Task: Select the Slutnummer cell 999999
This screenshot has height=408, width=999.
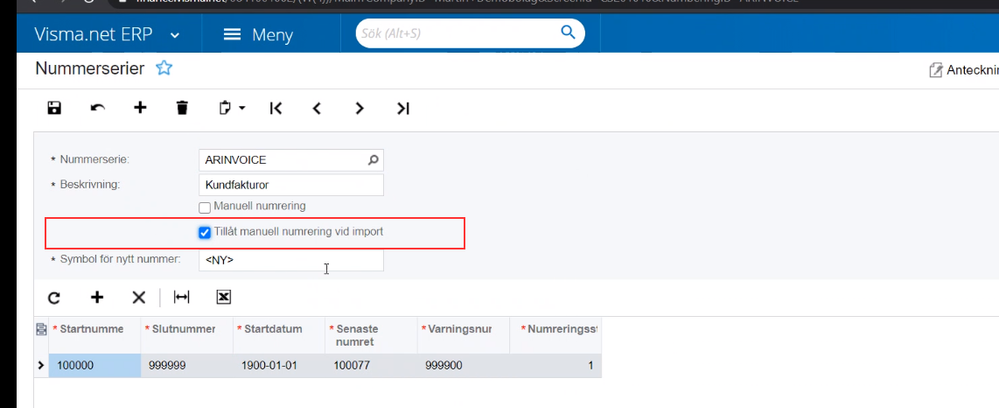Action: coord(187,366)
